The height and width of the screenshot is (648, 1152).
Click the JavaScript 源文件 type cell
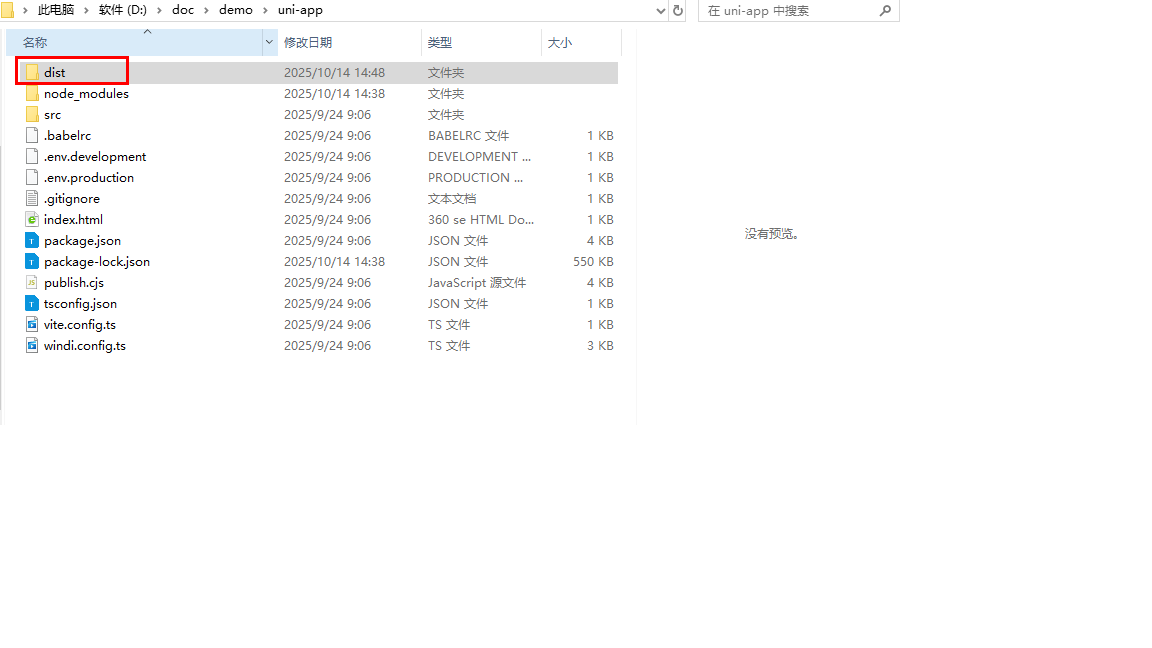(477, 282)
